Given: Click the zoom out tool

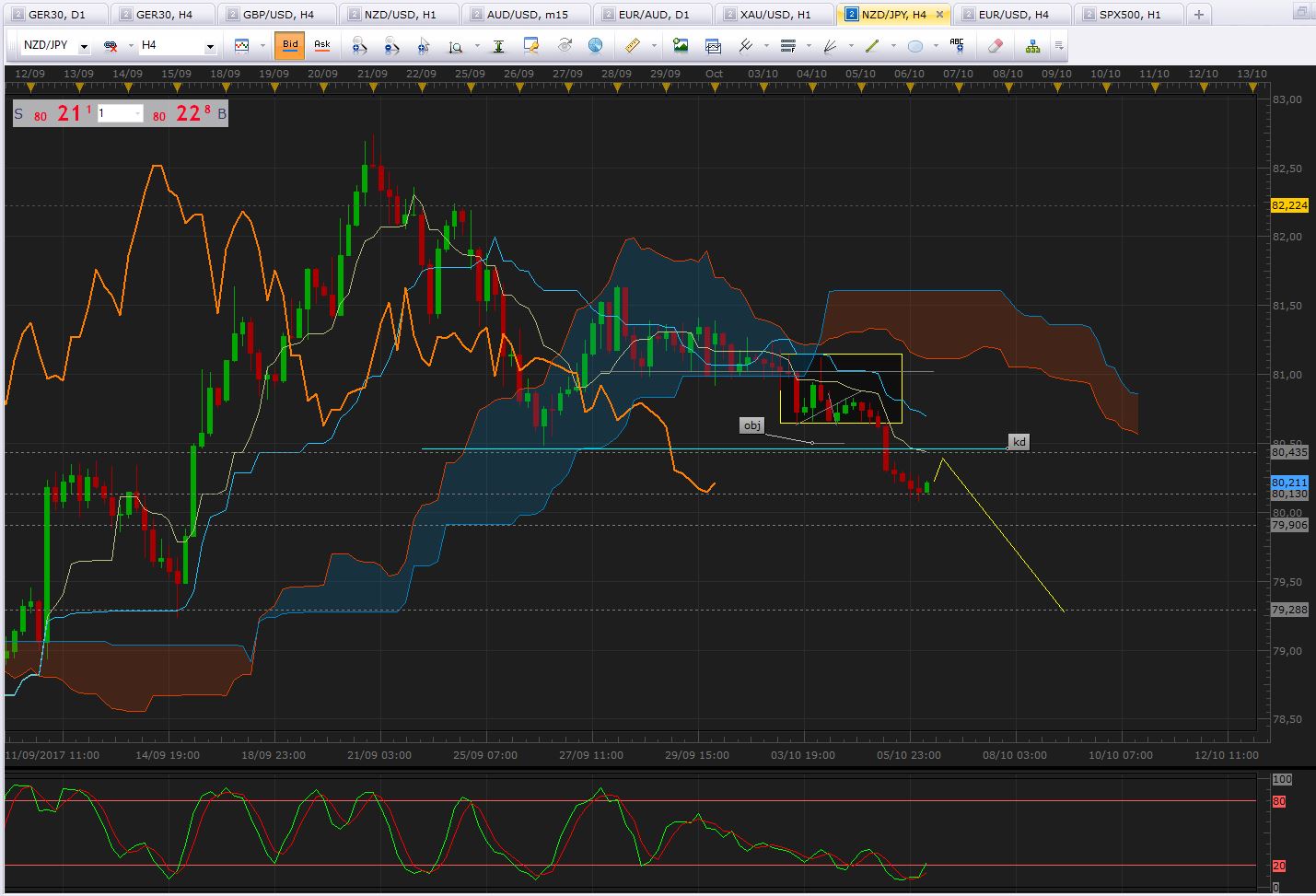Looking at the screenshot, I should (x=392, y=46).
